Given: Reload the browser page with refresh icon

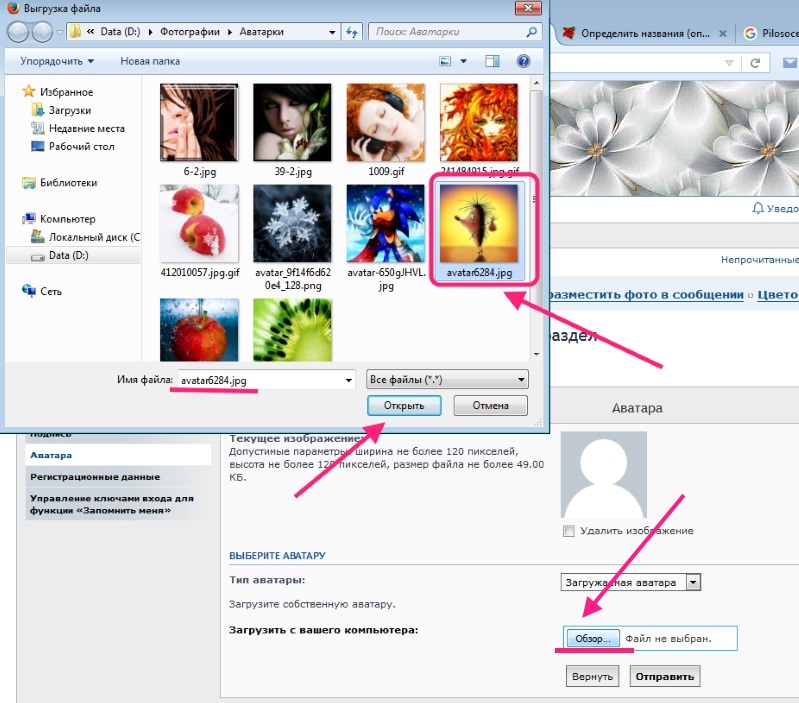Looking at the screenshot, I should point(755,63).
